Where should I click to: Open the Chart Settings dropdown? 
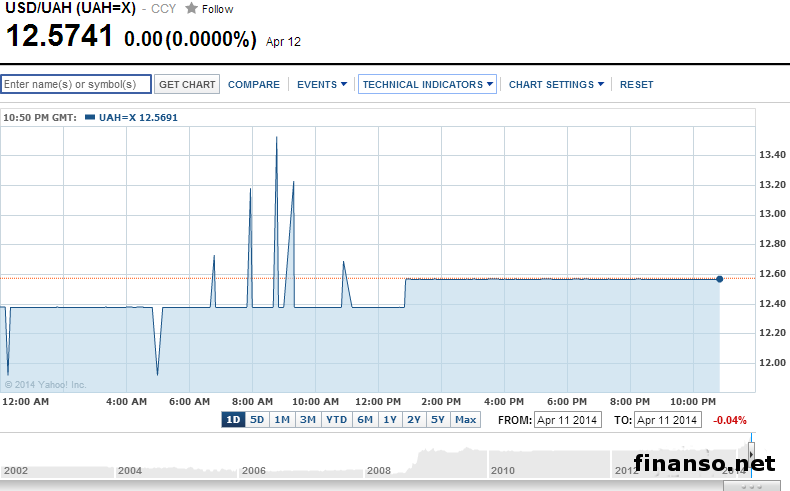pyautogui.click(x=556, y=85)
